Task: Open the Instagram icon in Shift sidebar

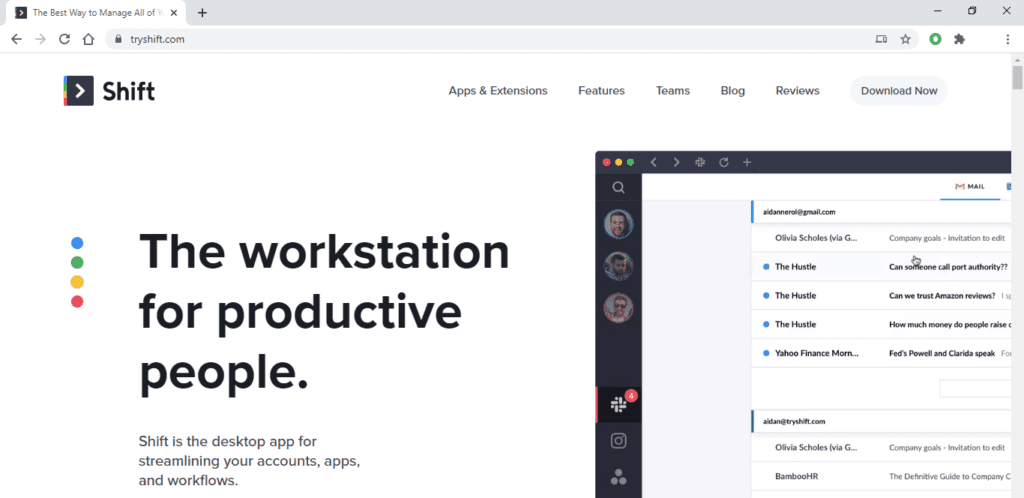Action: [618, 441]
